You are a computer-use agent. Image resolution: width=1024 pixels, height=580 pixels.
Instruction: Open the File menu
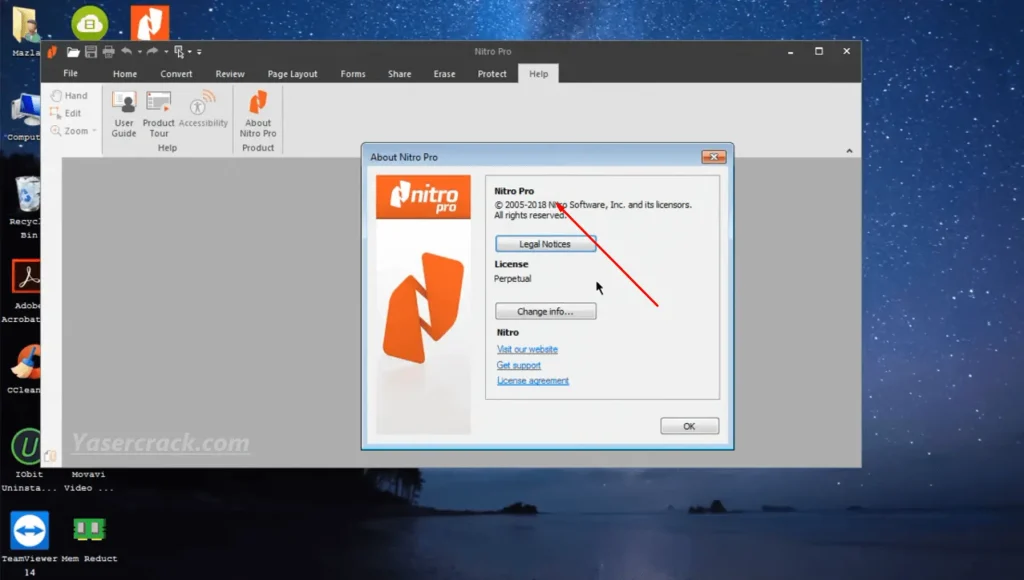click(x=71, y=74)
